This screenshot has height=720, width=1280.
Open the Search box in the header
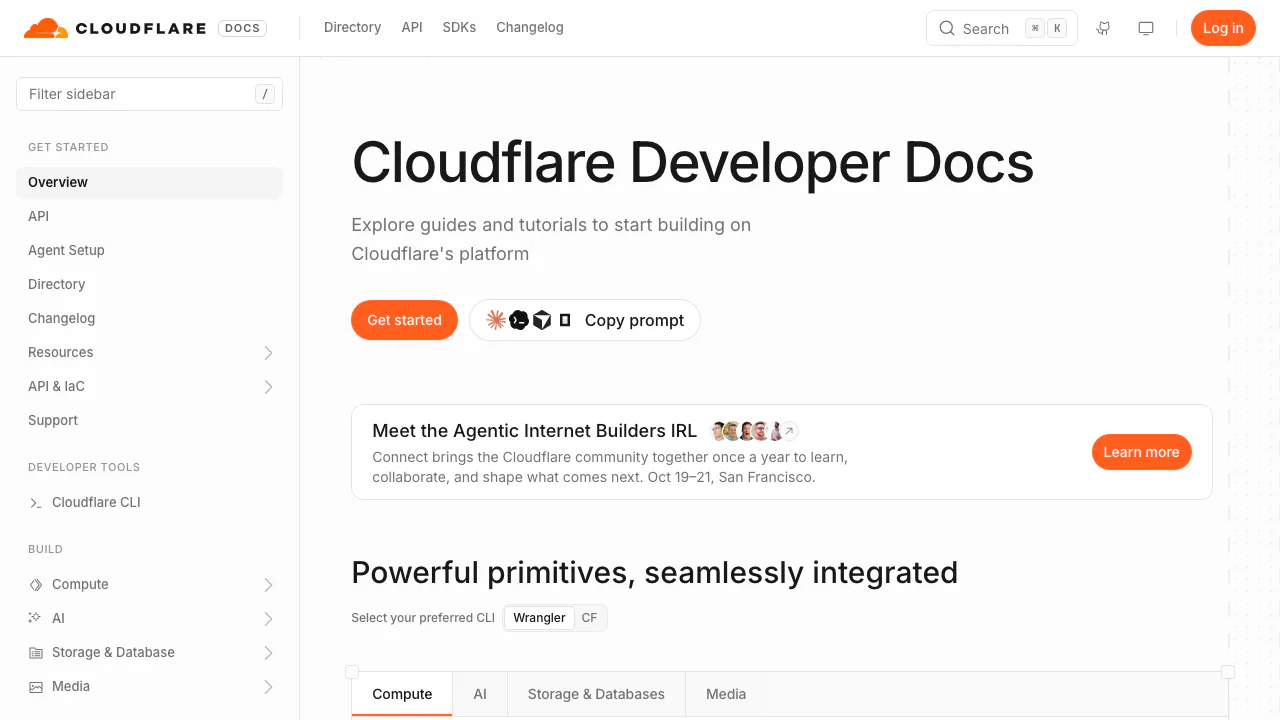tap(1001, 28)
